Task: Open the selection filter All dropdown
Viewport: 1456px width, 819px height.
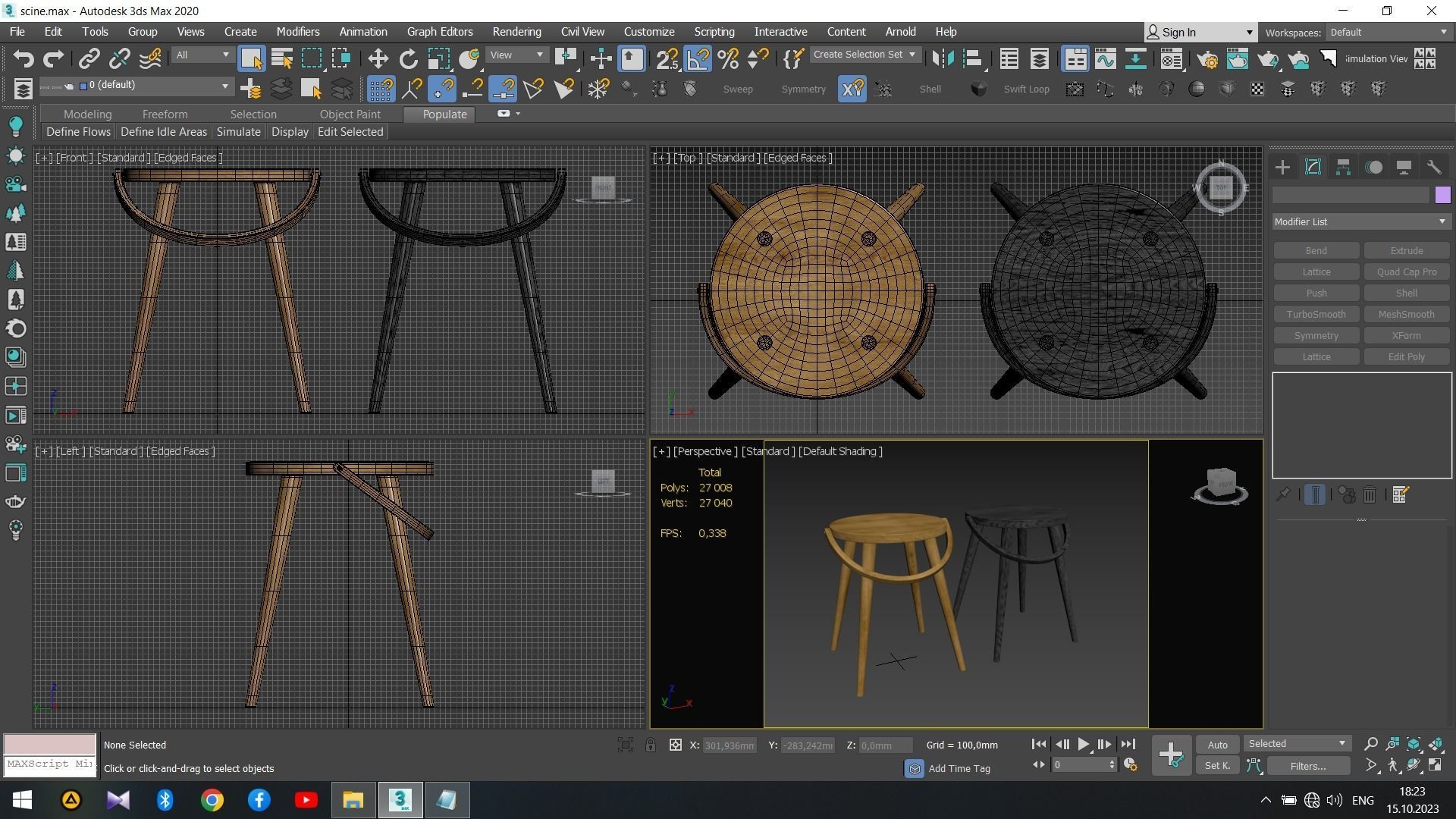Action: (202, 55)
